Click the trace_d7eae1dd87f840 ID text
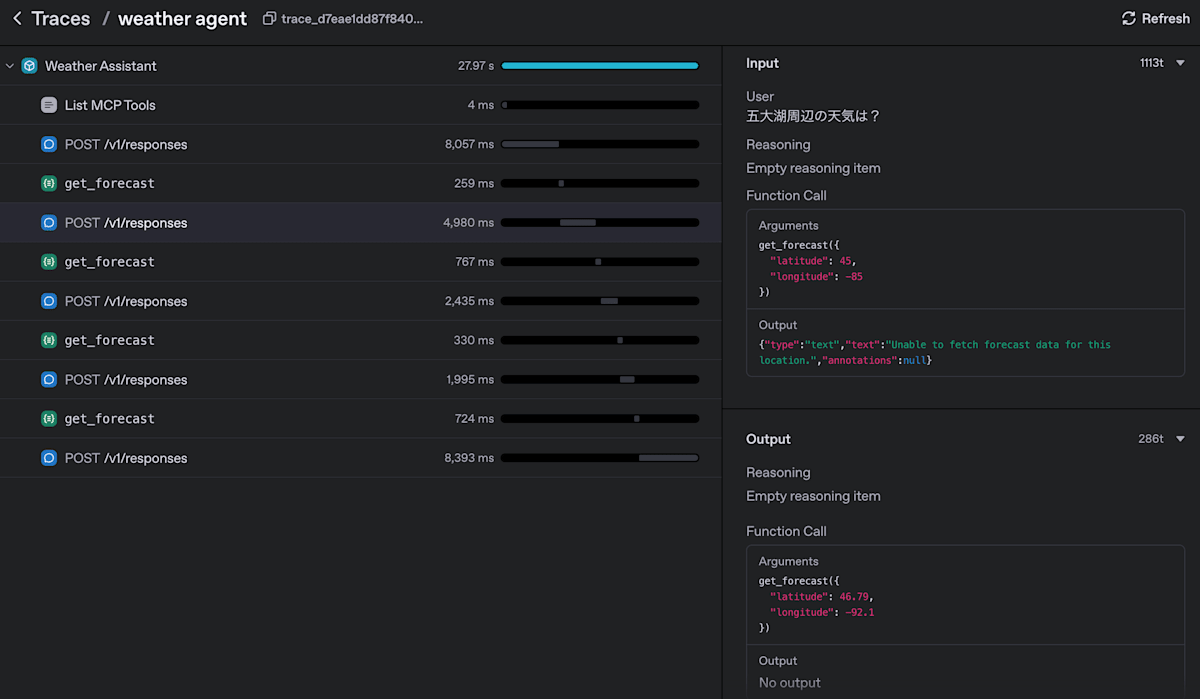 point(352,19)
